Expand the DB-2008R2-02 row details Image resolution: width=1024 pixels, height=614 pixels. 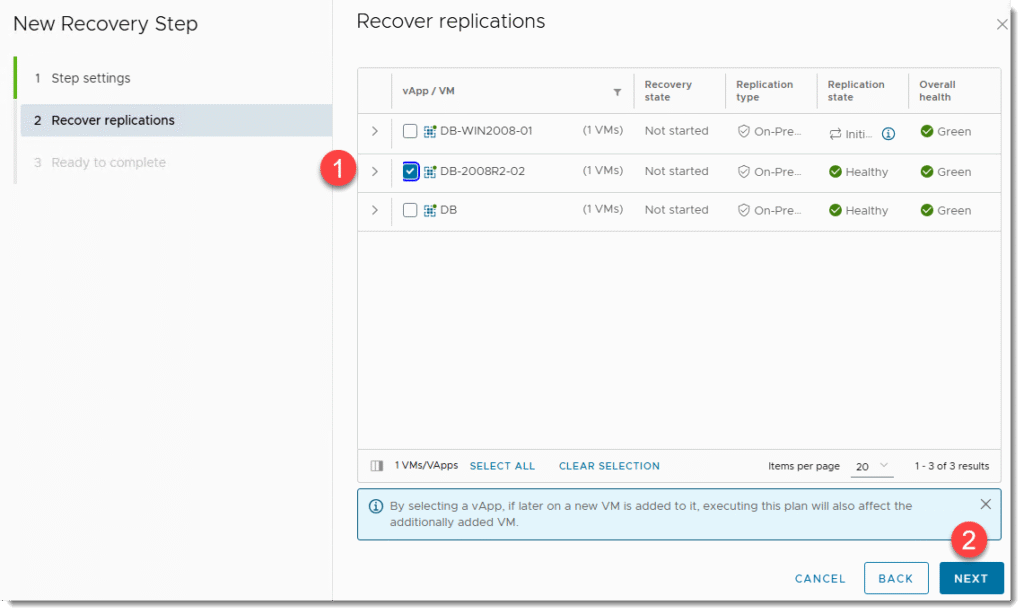point(375,171)
